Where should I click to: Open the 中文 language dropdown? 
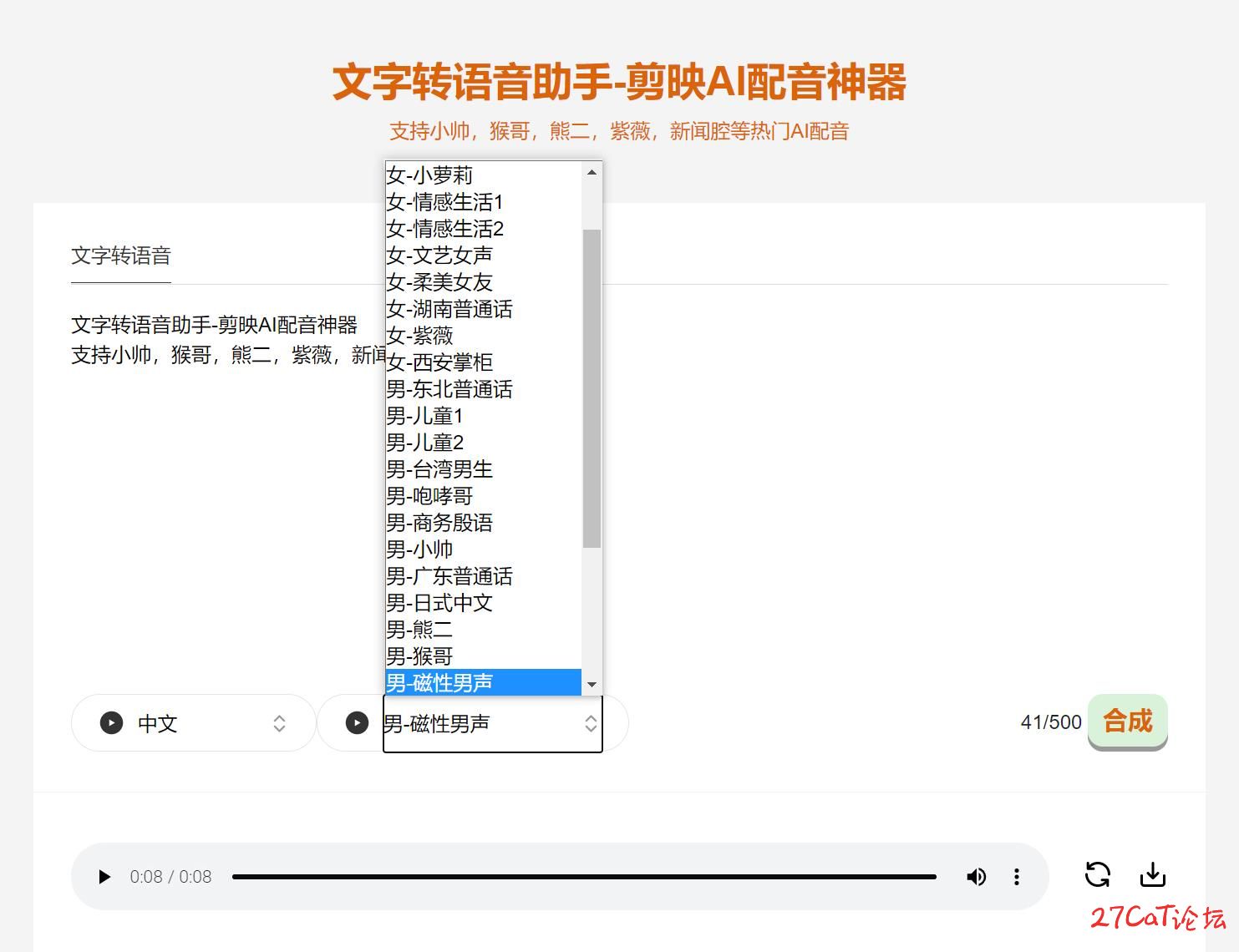(x=194, y=723)
